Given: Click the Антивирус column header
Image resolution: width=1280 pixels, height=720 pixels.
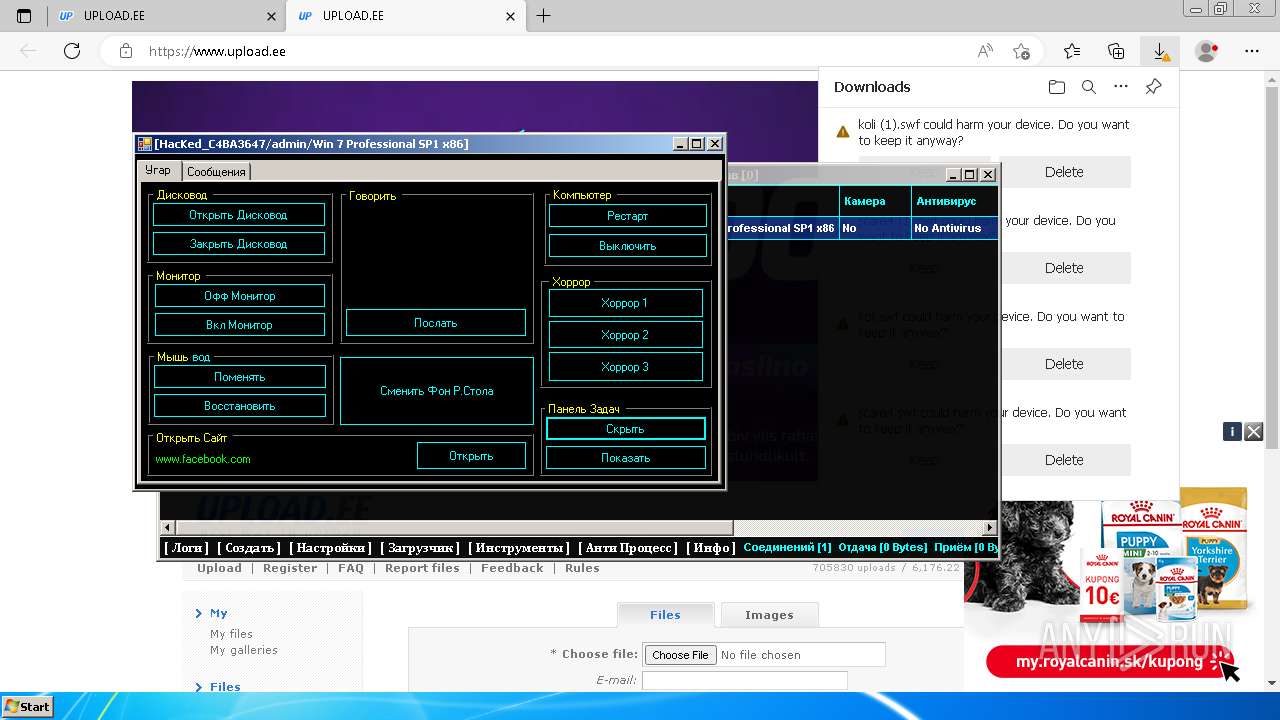Looking at the screenshot, I should [955, 201].
